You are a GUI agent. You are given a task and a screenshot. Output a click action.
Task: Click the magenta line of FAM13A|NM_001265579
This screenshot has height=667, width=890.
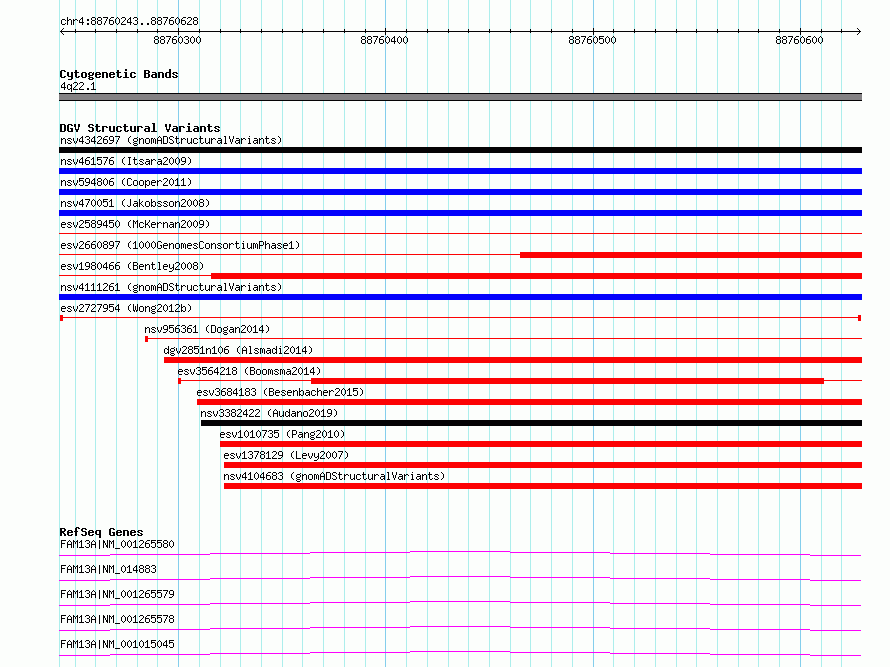pos(460,603)
